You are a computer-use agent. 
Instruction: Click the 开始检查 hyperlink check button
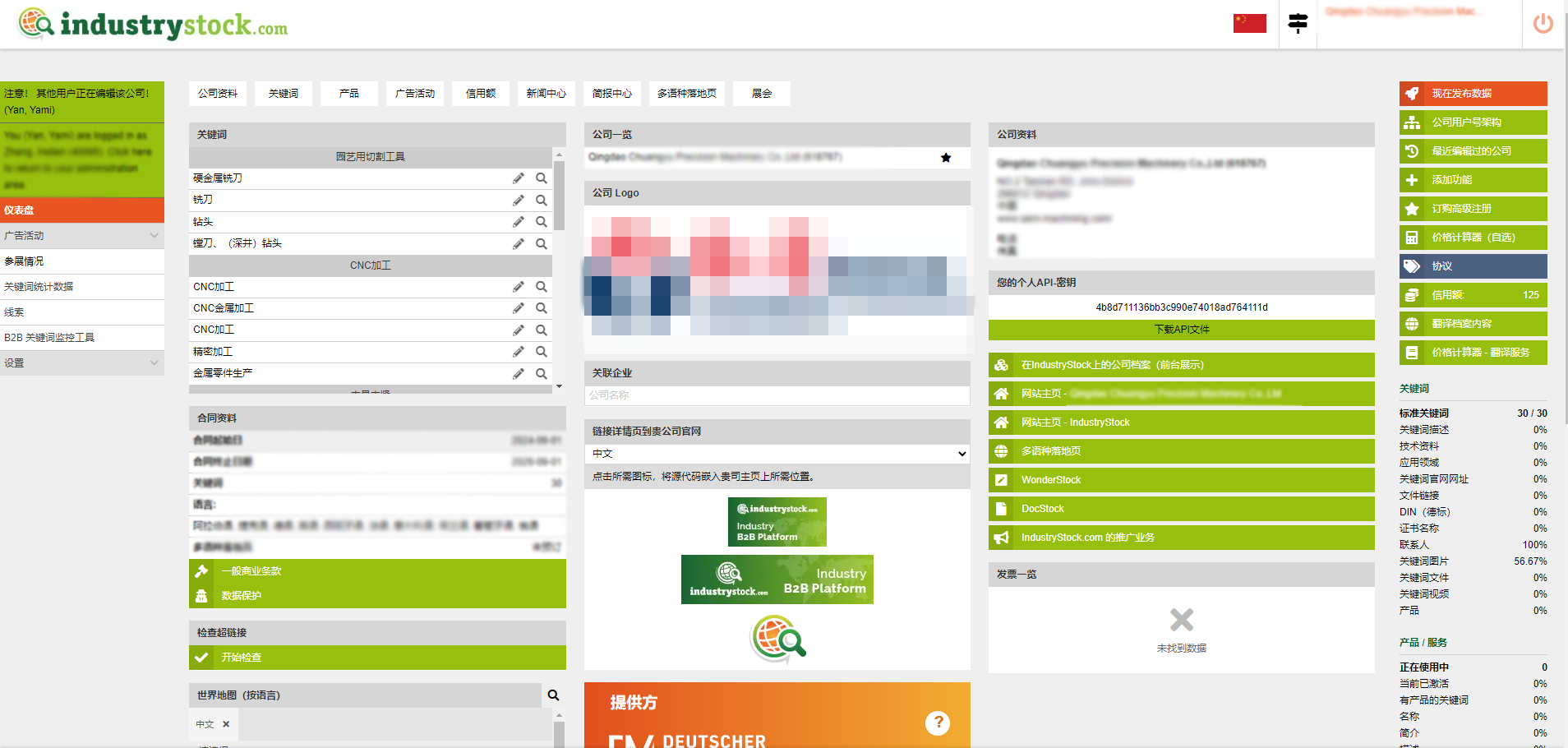[x=377, y=658]
